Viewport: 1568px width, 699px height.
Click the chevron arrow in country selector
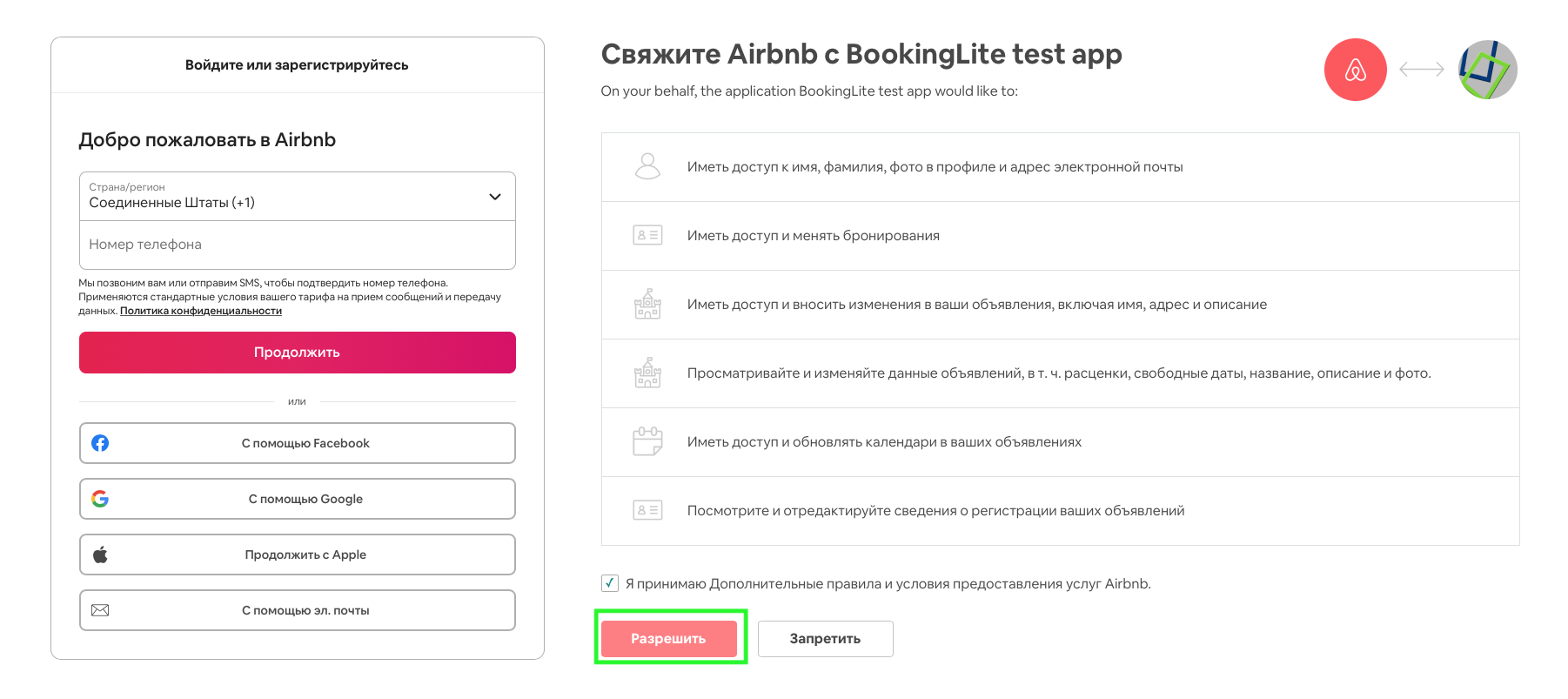coord(495,197)
